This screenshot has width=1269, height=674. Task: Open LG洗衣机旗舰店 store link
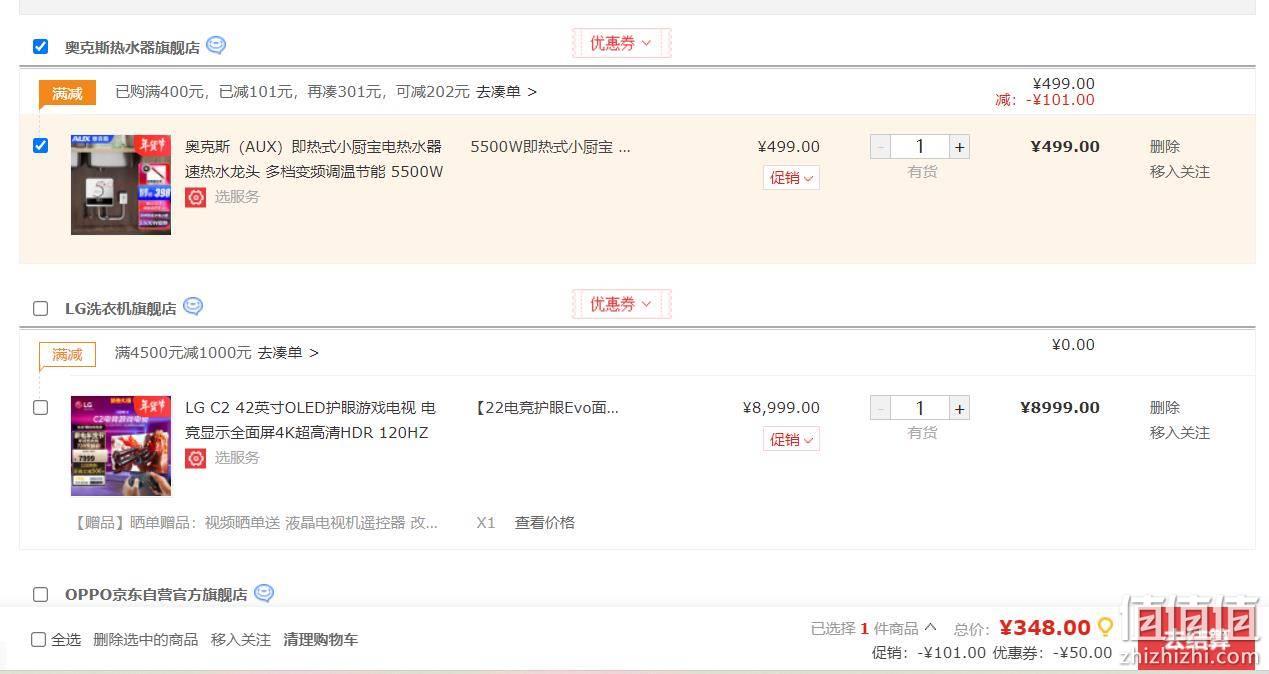tap(121, 308)
